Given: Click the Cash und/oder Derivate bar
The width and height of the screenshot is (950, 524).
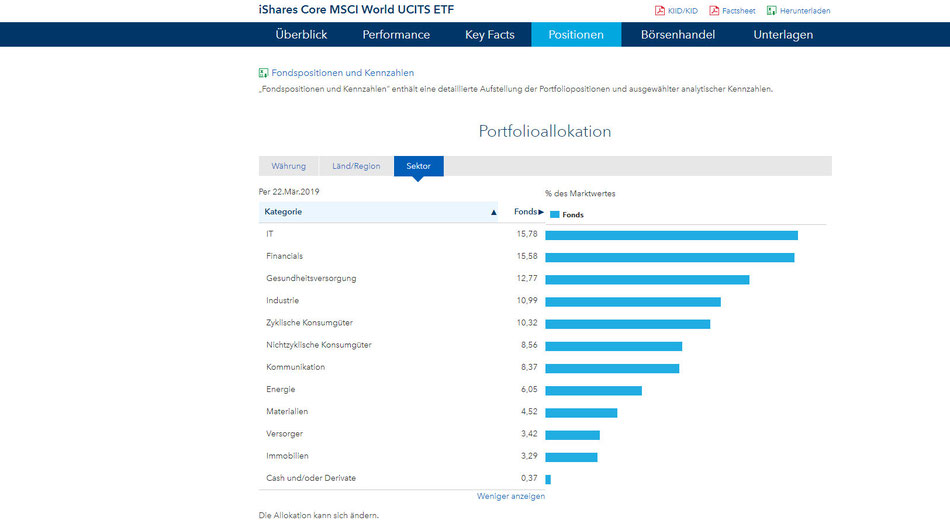Looking at the screenshot, I should (x=548, y=479).
